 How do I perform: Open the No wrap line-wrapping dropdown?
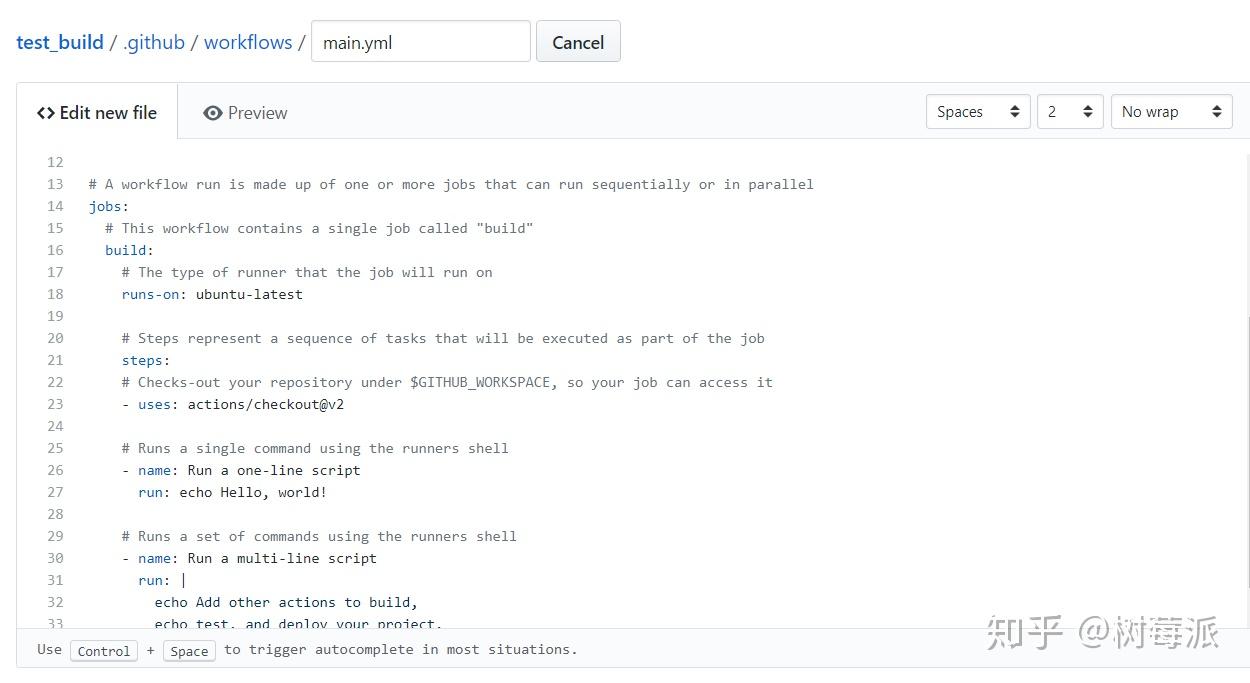tap(1170, 111)
